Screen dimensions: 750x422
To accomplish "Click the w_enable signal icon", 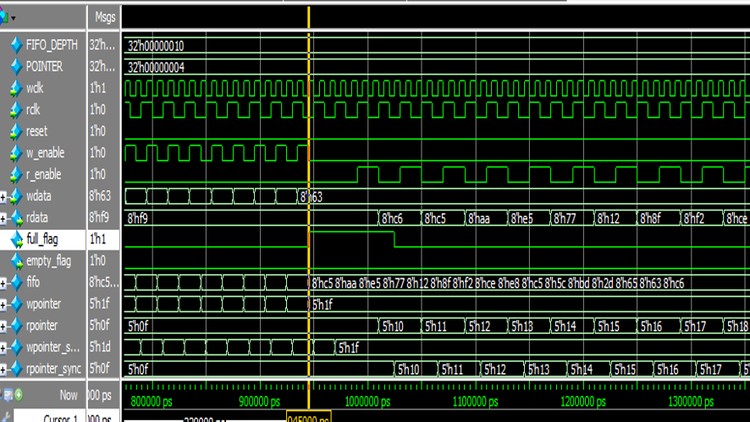I will tap(16, 152).
